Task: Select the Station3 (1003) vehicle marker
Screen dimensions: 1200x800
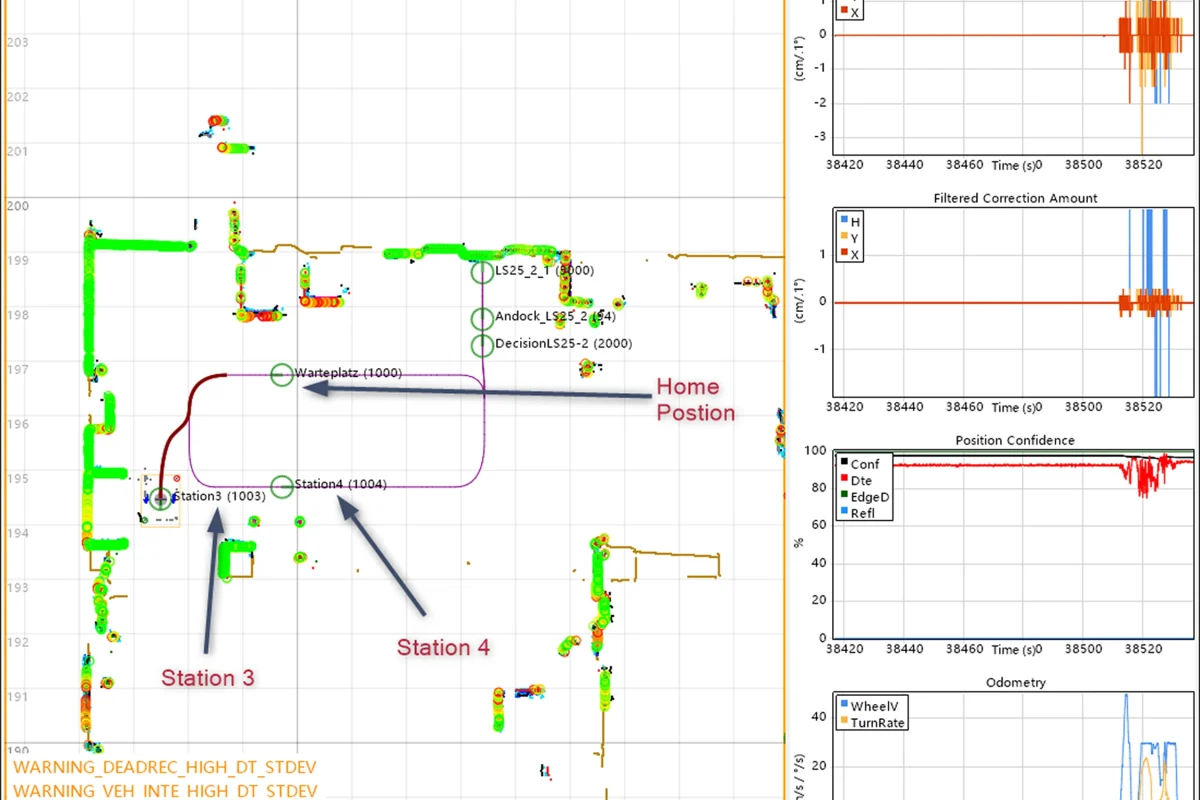Action: (x=161, y=498)
